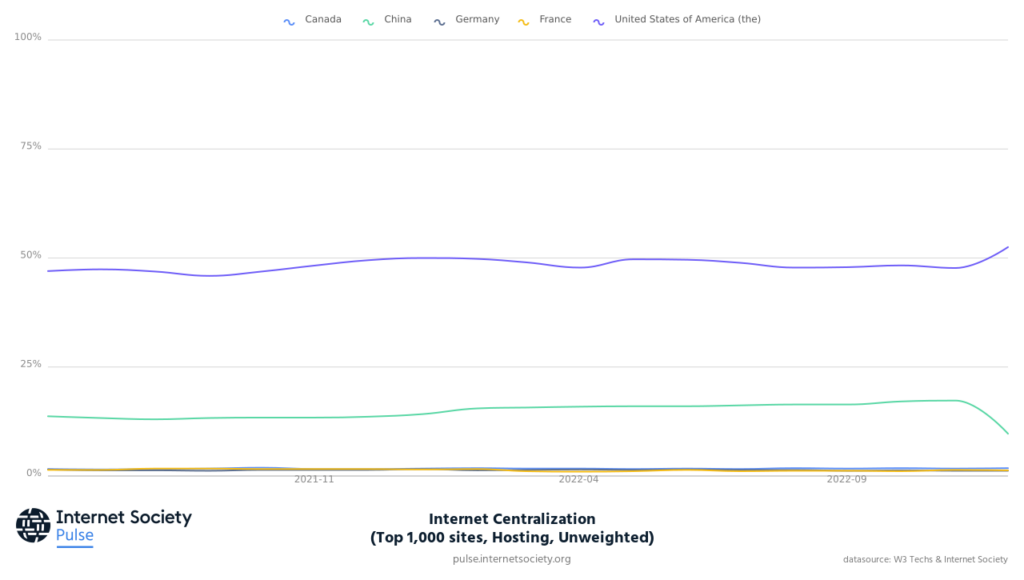Click the China legend line icon
Viewport: 1024px width, 580px height.
tap(369, 20)
